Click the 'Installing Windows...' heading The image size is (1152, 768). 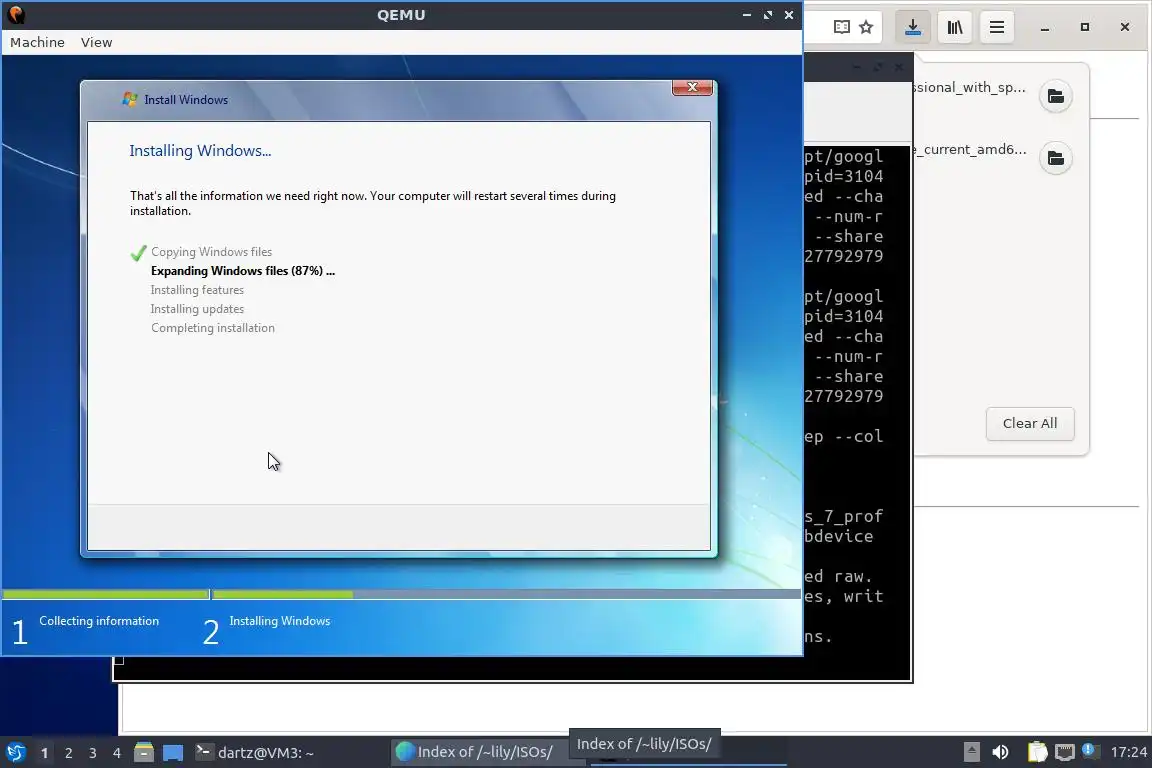200,151
